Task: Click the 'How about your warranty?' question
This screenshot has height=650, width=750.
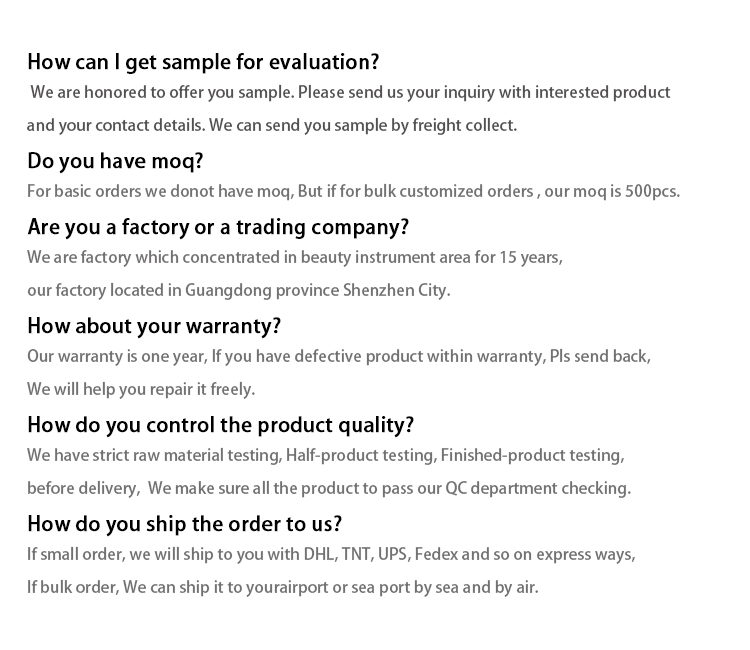Action: [154, 326]
